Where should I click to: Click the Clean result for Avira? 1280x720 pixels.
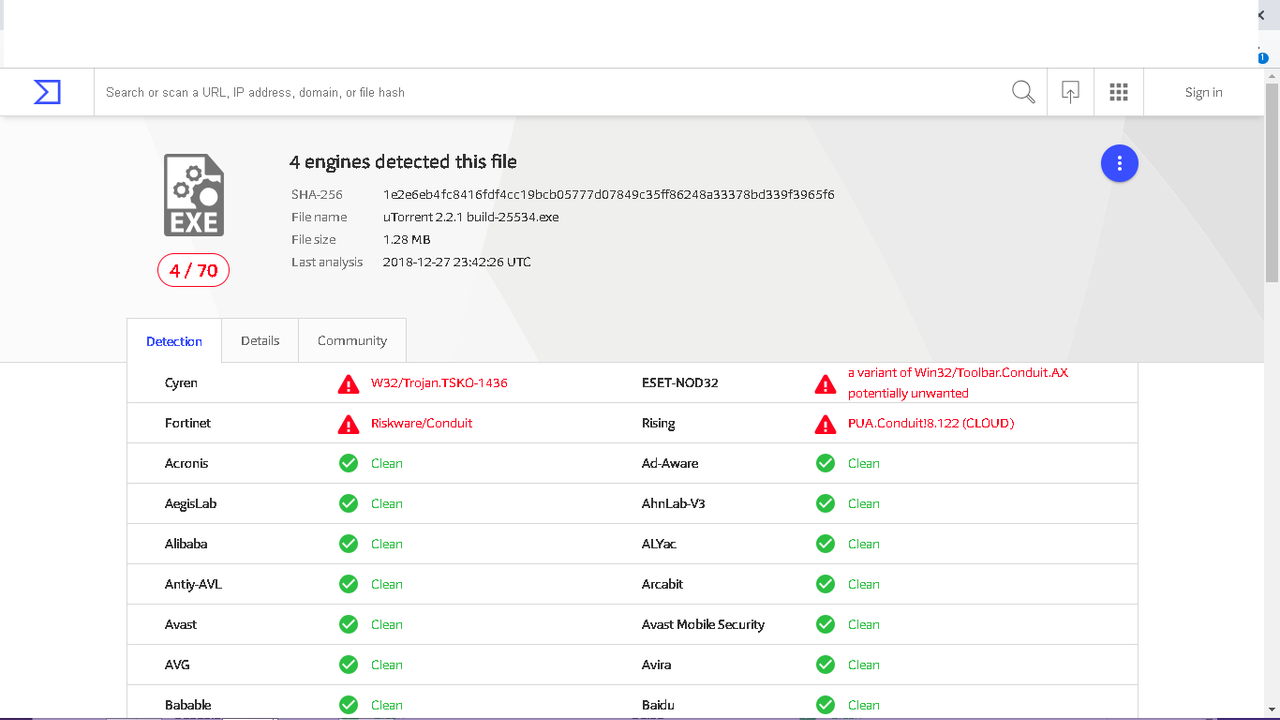(864, 664)
